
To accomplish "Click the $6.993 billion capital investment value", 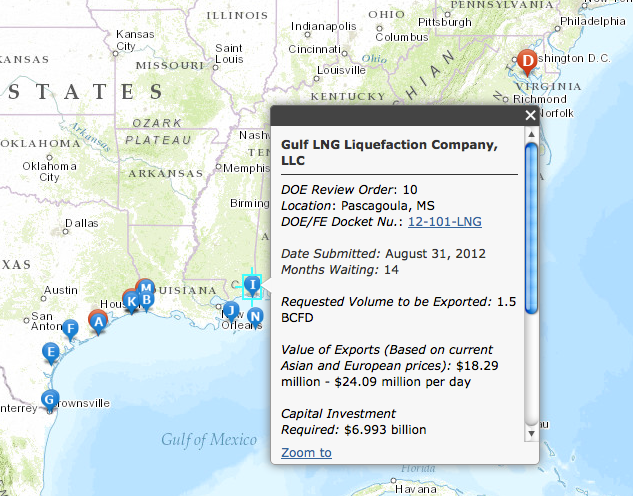I will tap(385, 430).
